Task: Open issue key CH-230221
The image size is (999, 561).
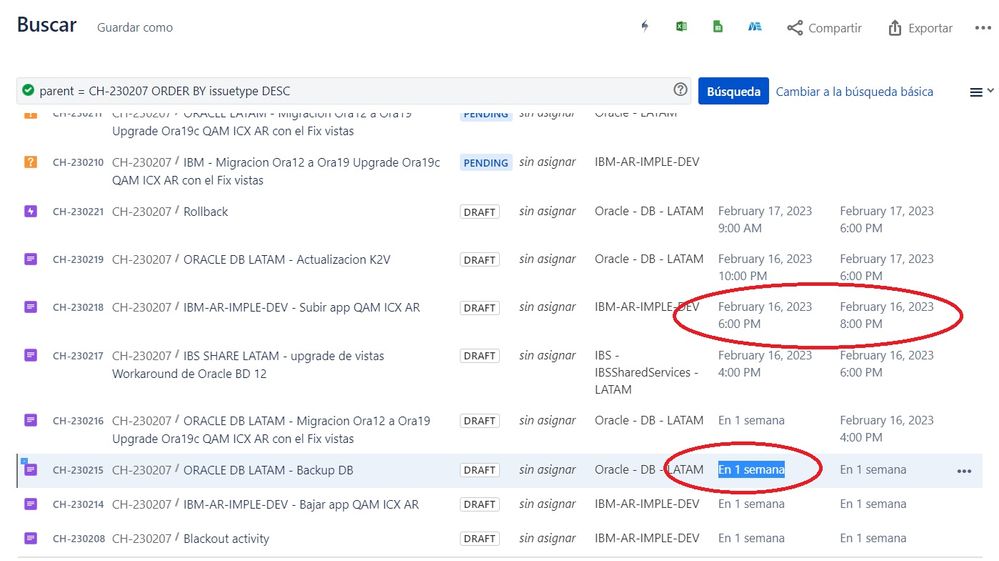Action: (78, 211)
